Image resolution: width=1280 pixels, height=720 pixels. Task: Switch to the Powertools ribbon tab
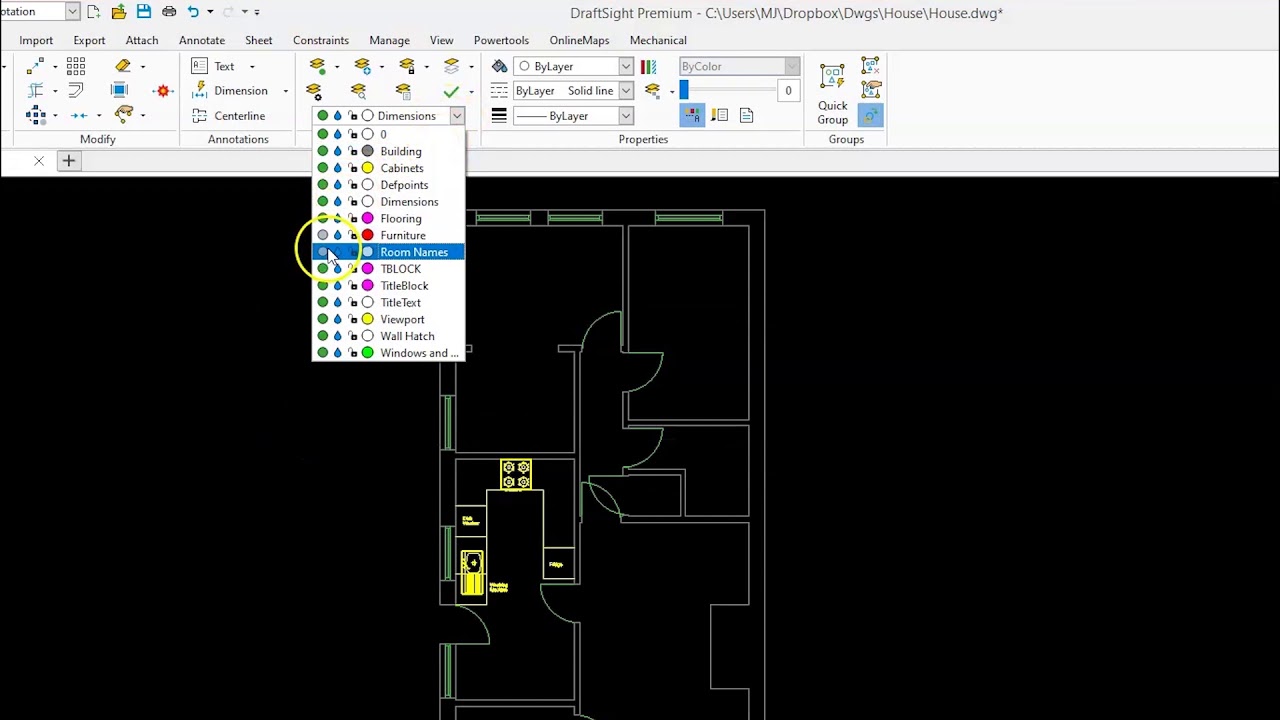point(501,40)
